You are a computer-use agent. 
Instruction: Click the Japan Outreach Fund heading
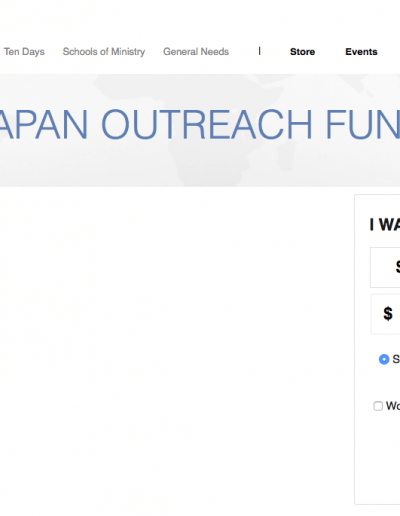click(x=200, y=124)
